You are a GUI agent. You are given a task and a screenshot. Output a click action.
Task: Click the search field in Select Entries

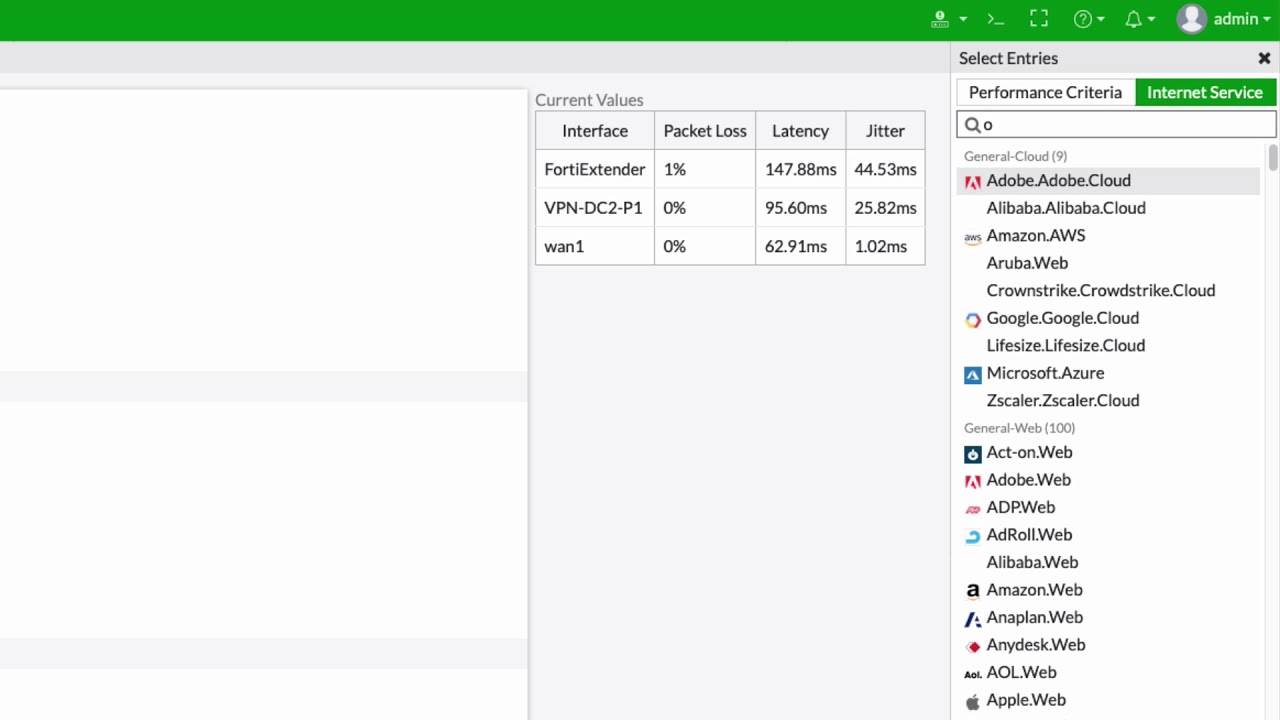[1116, 124]
